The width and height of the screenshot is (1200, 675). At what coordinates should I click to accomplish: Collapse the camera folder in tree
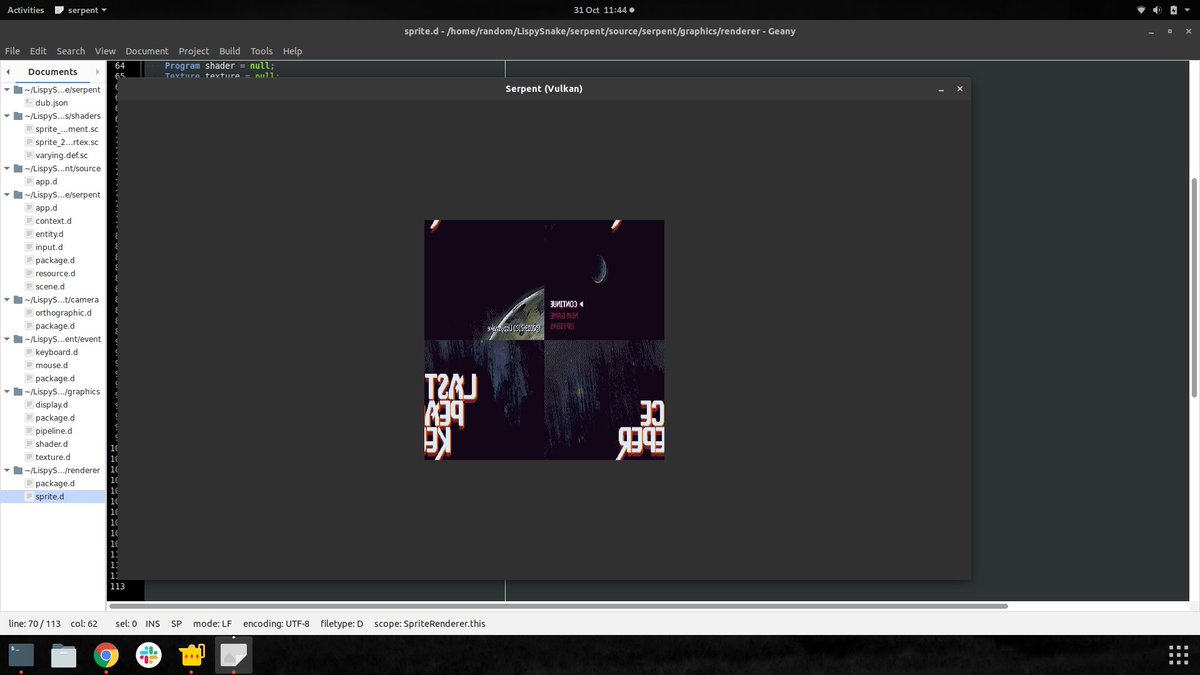(x=7, y=300)
